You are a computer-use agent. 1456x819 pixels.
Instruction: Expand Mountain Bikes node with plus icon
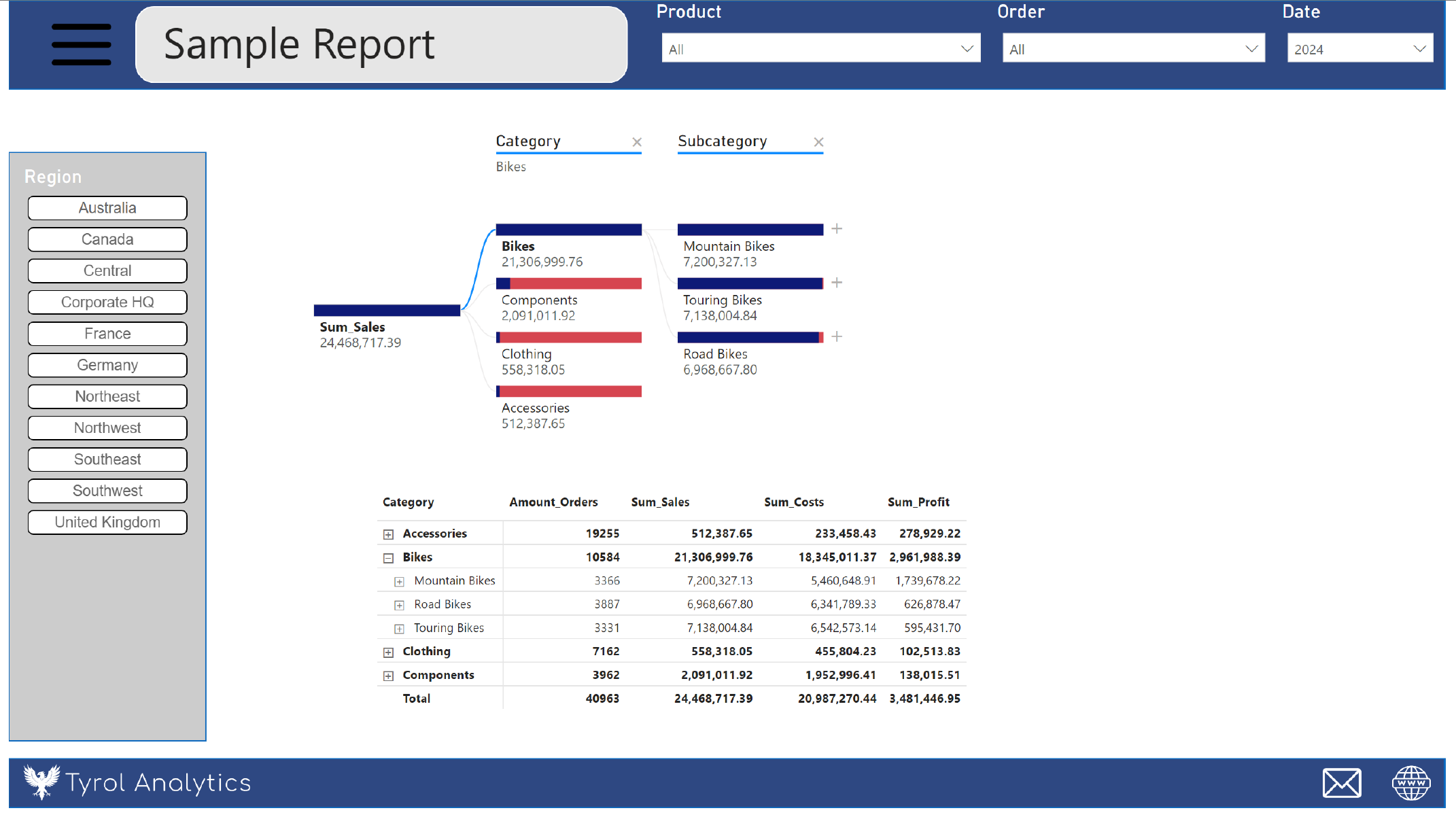(x=837, y=229)
